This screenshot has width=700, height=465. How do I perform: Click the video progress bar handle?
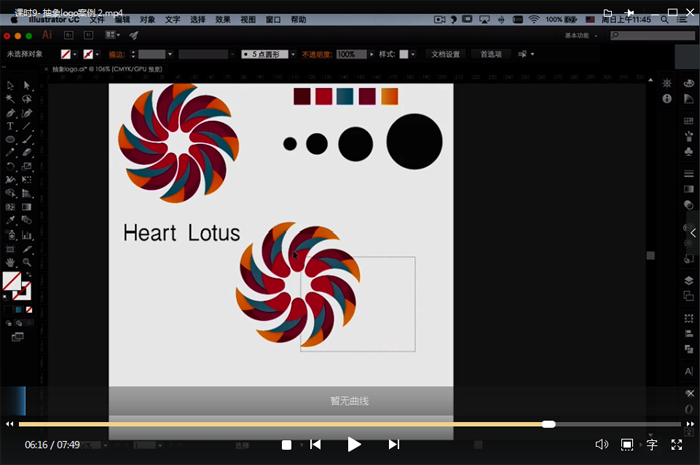(548, 424)
